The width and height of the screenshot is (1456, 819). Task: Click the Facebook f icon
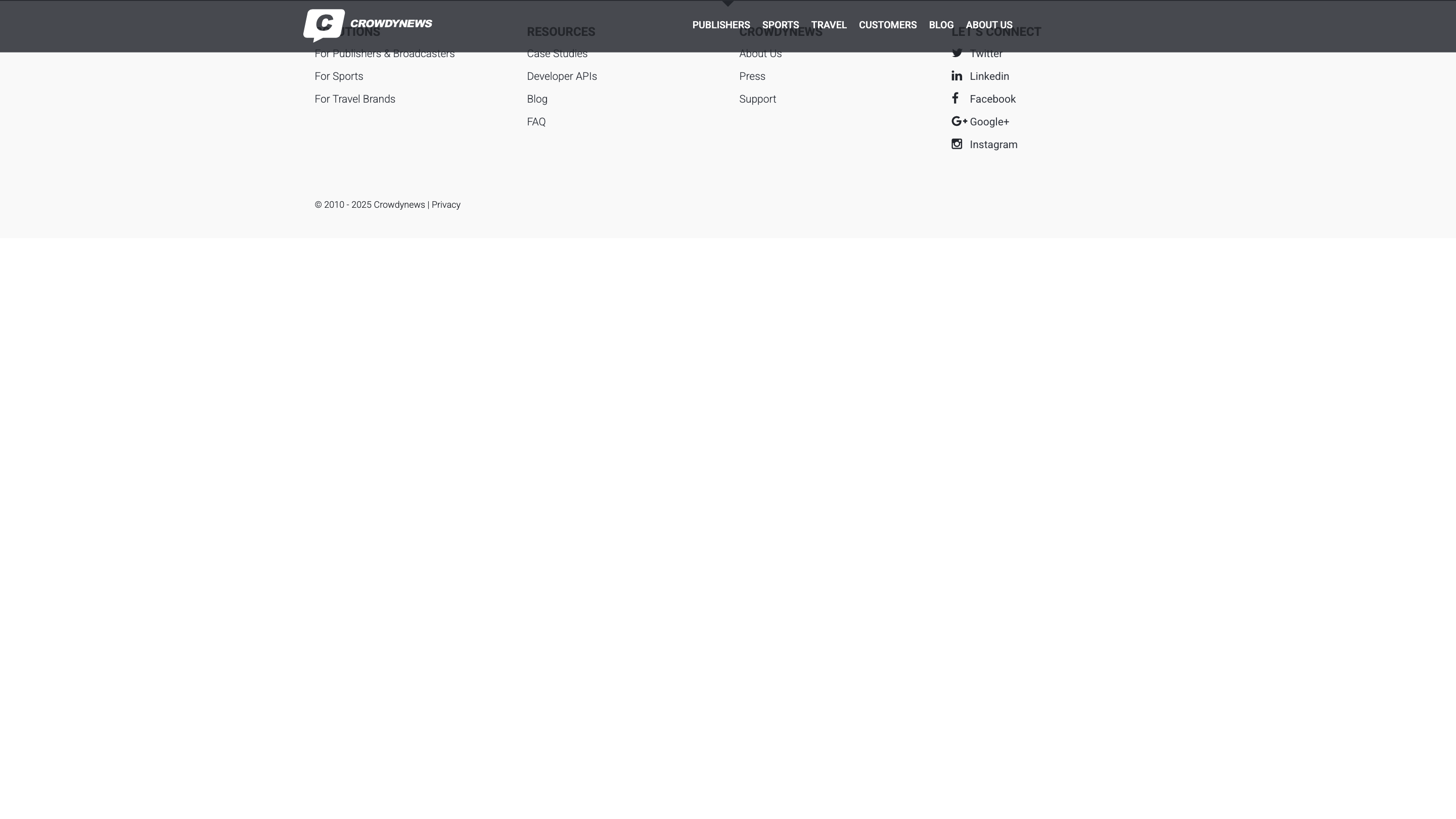955,99
